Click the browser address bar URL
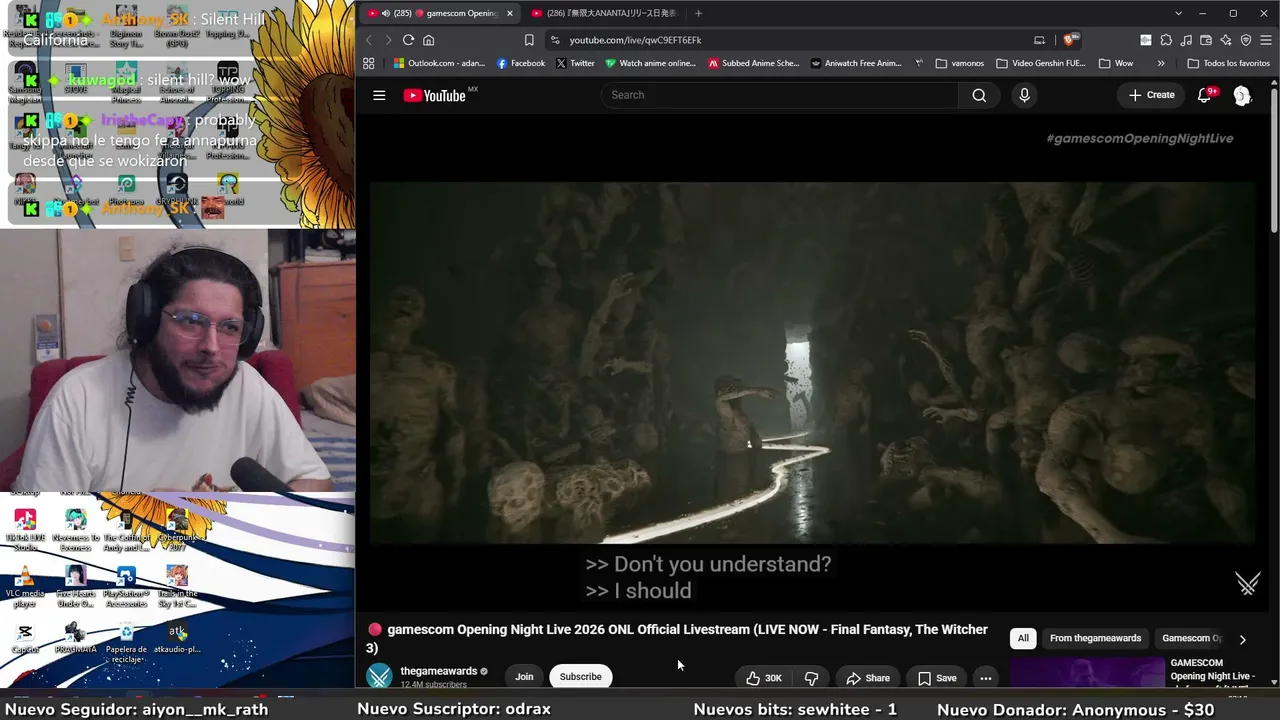 [635, 40]
